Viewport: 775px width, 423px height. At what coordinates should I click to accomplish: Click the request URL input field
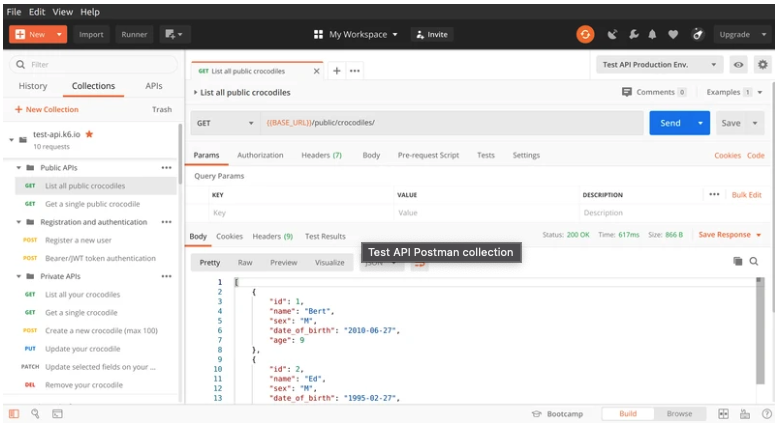click(451, 123)
